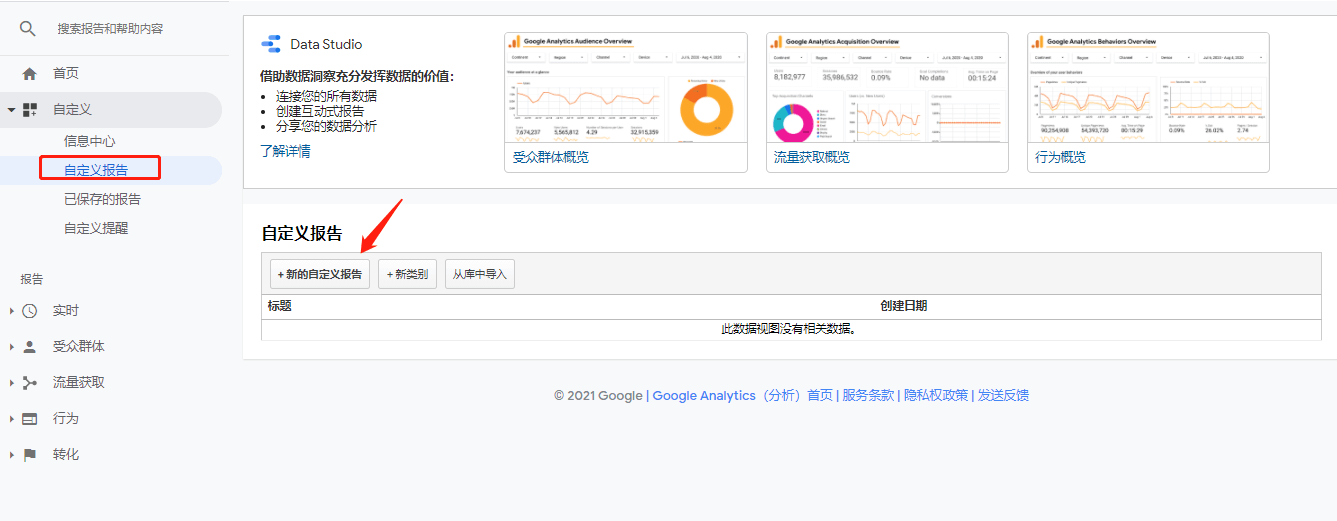The height and width of the screenshot is (521, 1337).
Task: Click the 新类别 button
Action: click(407, 274)
